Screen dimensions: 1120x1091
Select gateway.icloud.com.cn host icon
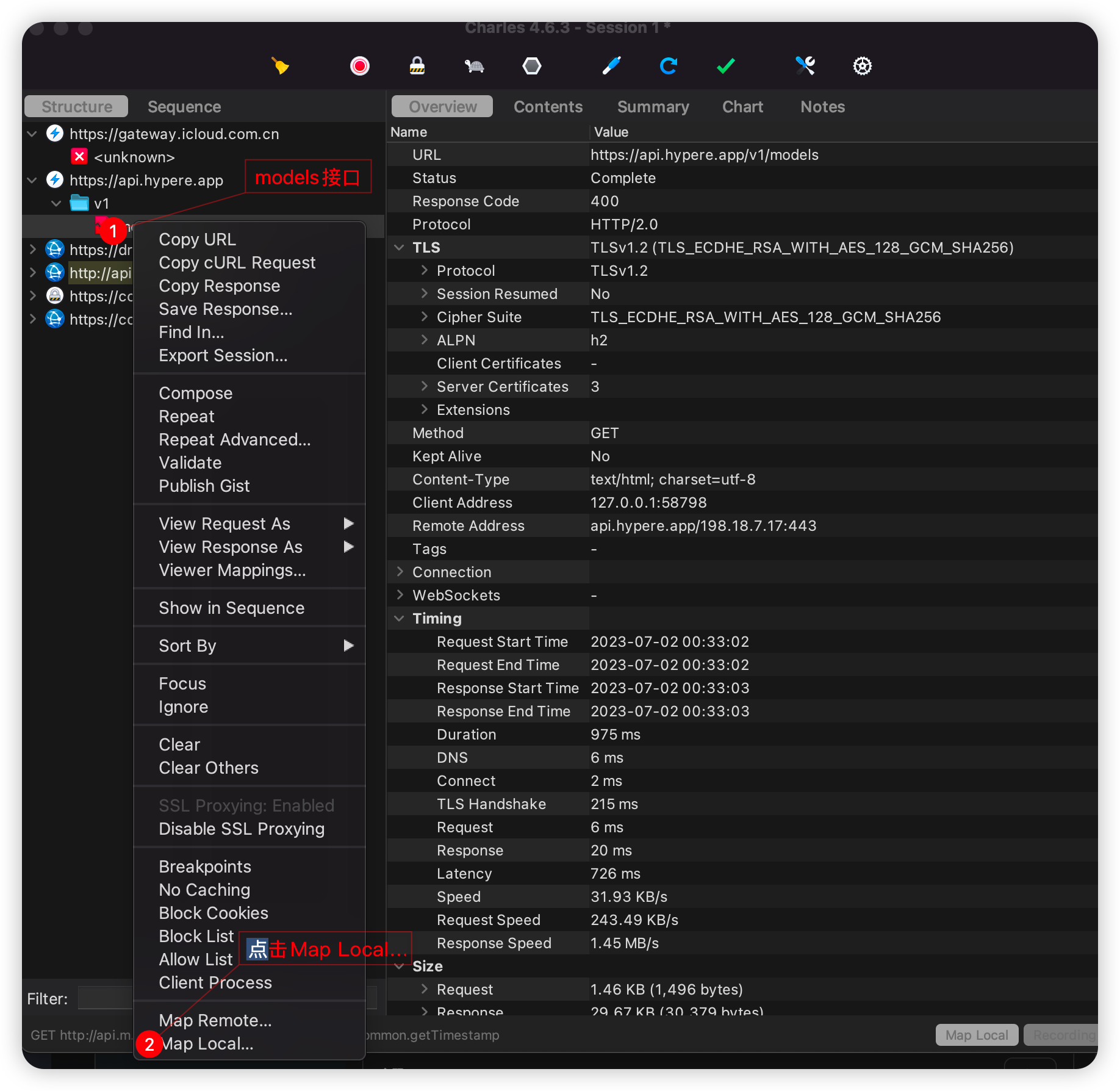point(55,133)
